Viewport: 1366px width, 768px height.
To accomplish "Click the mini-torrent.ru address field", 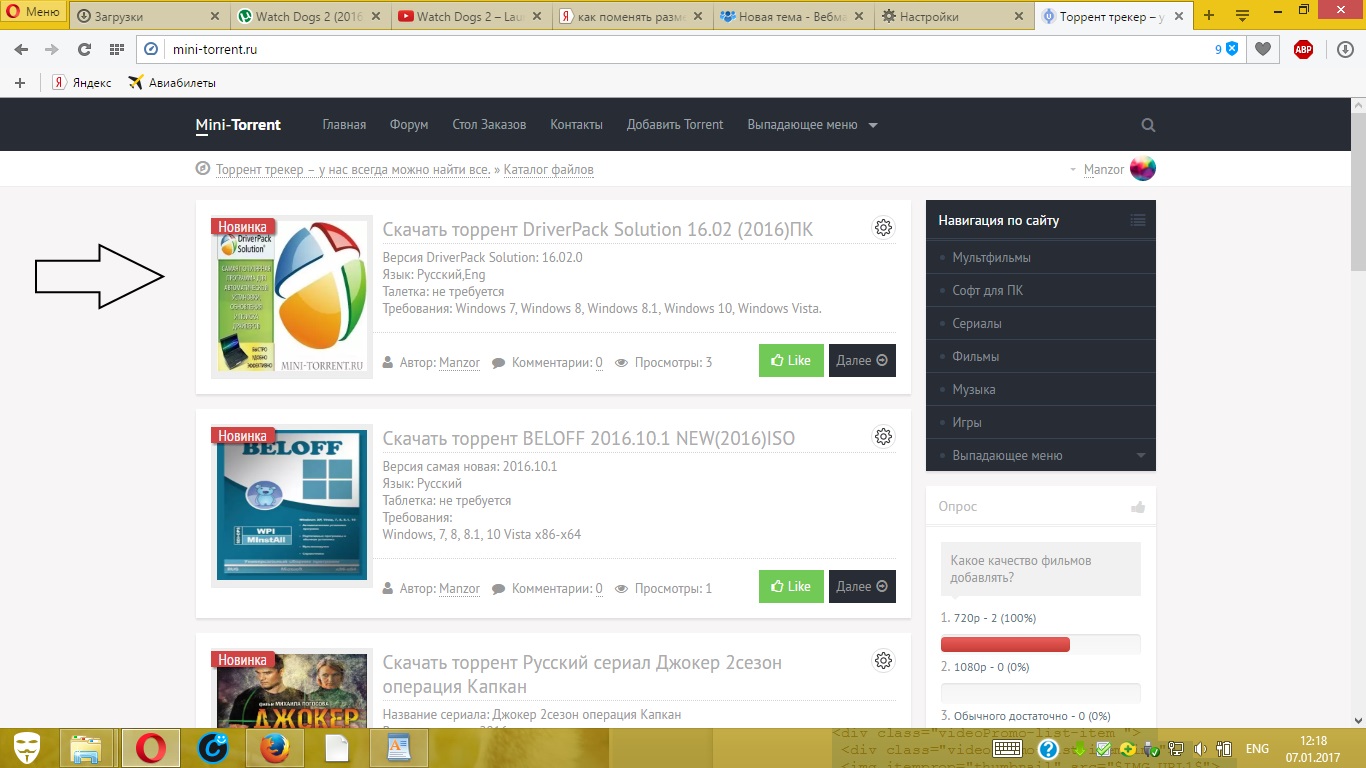I will coord(690,49).
